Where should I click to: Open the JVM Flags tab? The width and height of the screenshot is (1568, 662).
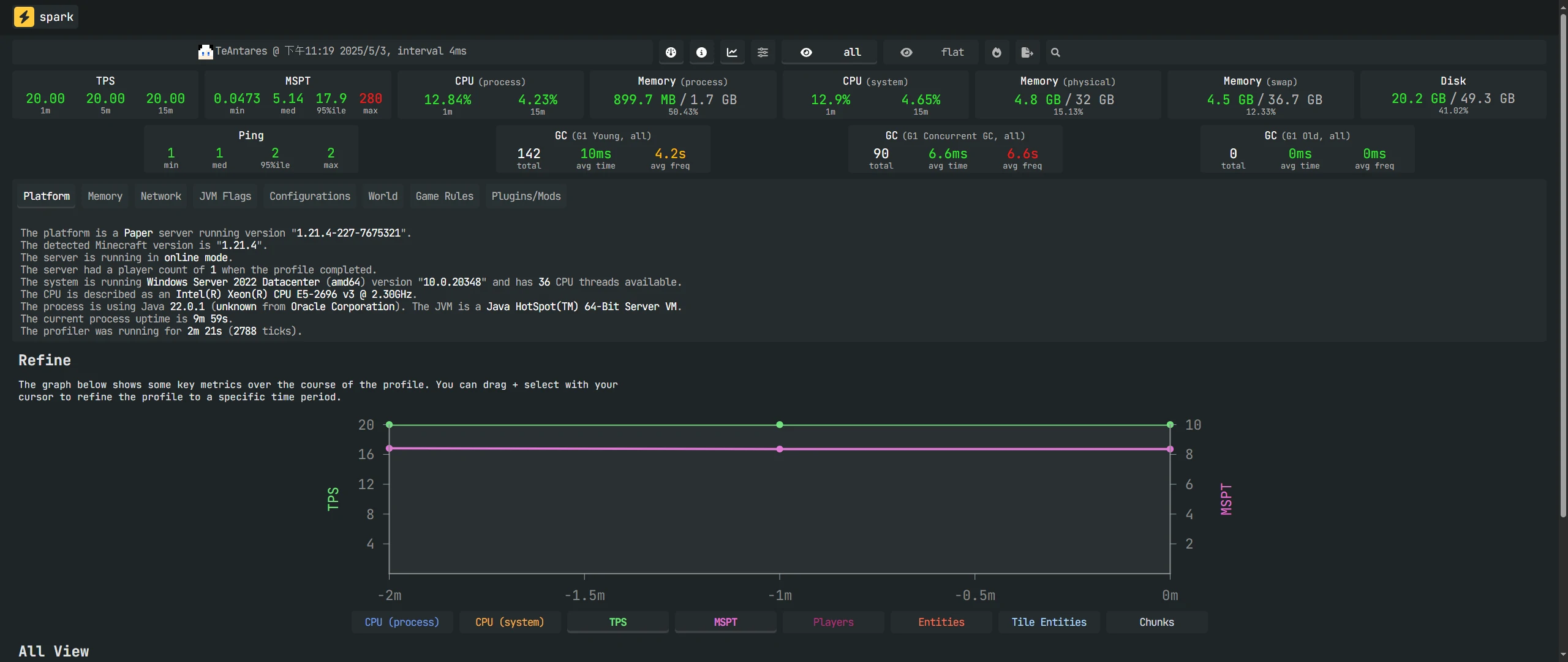click(x=225, y=196)
